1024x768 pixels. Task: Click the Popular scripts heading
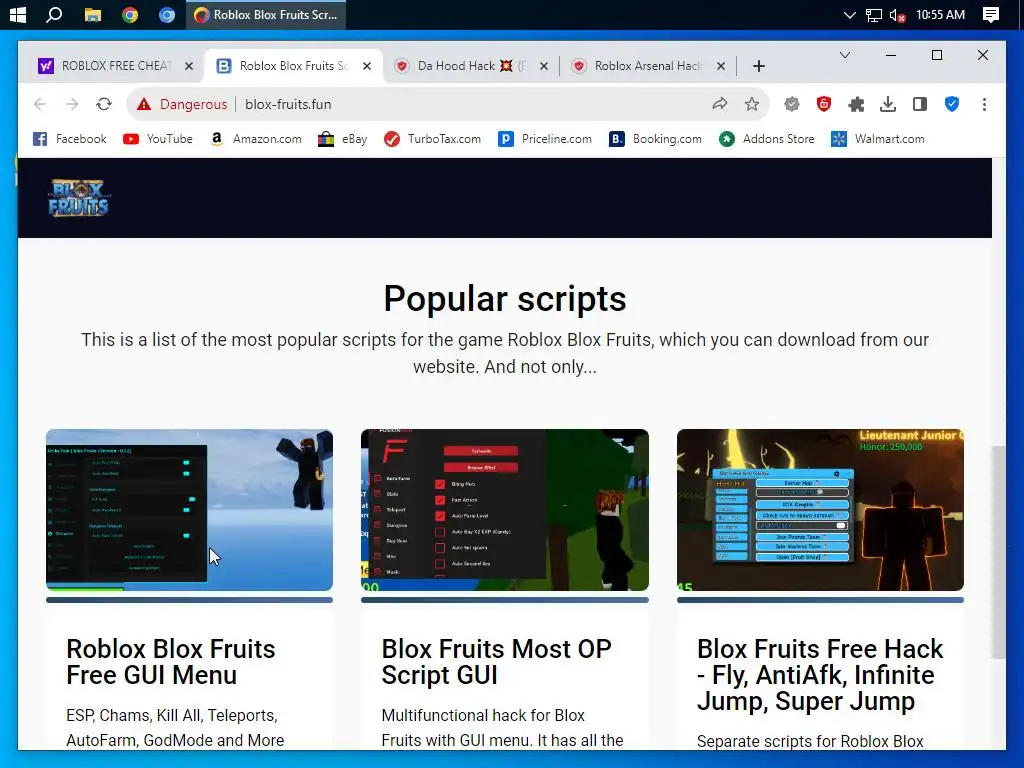point(505,299)
